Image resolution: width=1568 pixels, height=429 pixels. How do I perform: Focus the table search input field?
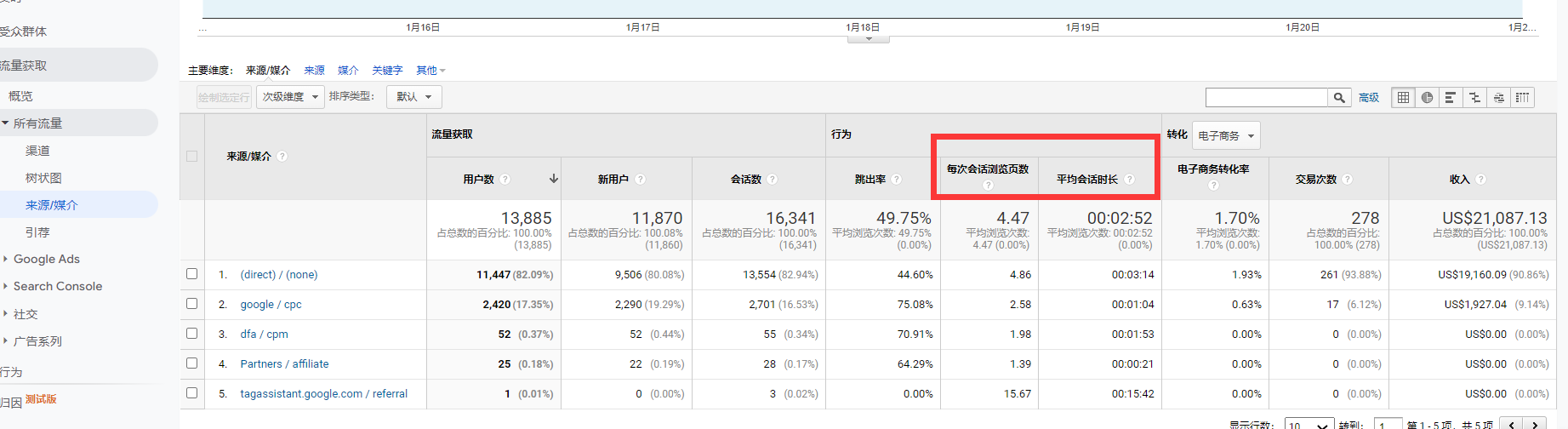[x=1267, y=97]
